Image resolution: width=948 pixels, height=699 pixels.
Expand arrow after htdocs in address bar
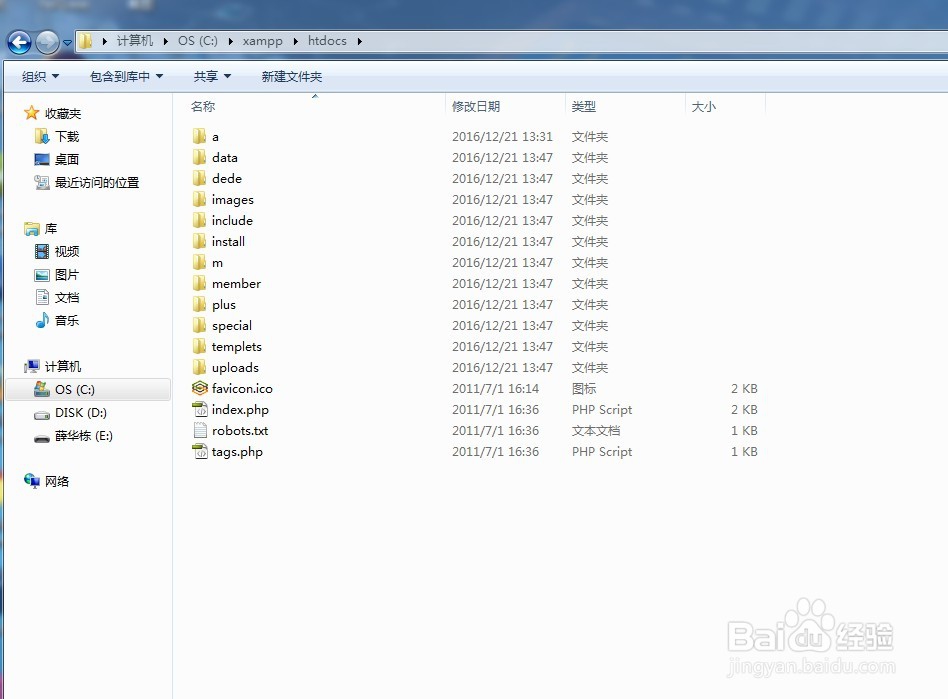pyautogui.click(x=360, y=41)
